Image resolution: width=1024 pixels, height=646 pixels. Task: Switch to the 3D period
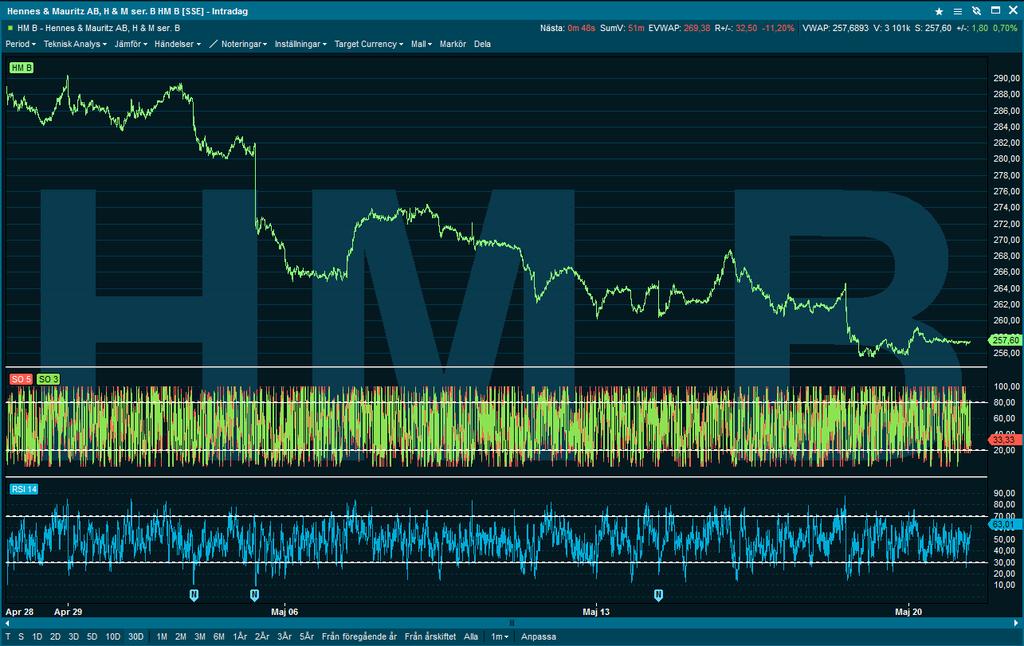click(74, 636)
